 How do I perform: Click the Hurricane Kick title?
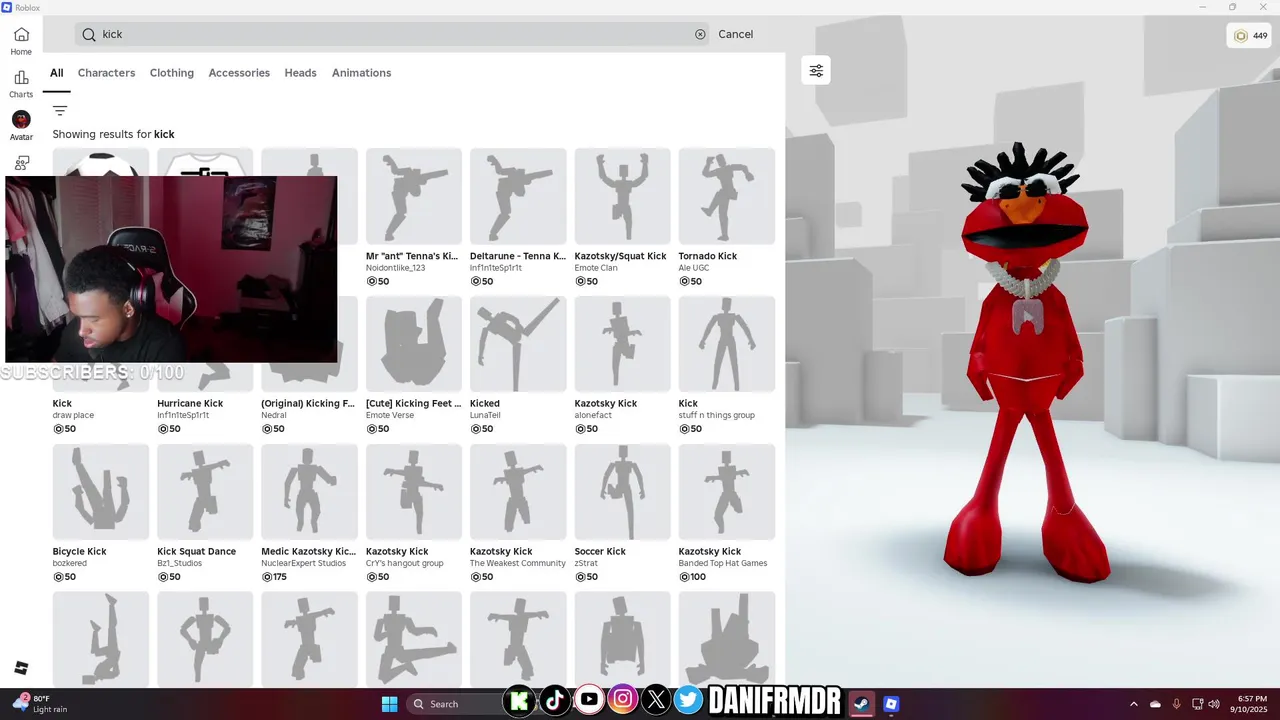coord(190,404)
